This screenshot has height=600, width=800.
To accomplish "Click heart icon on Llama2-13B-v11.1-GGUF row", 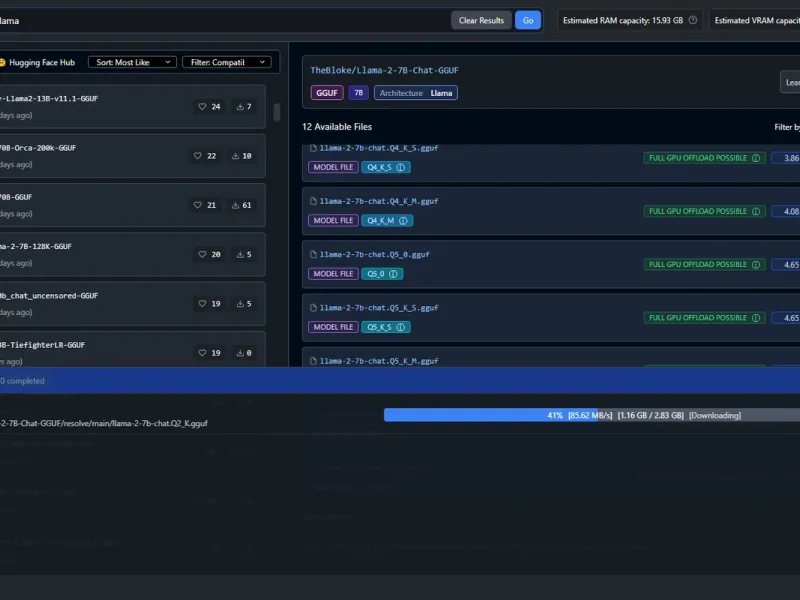I will [202, 107].
